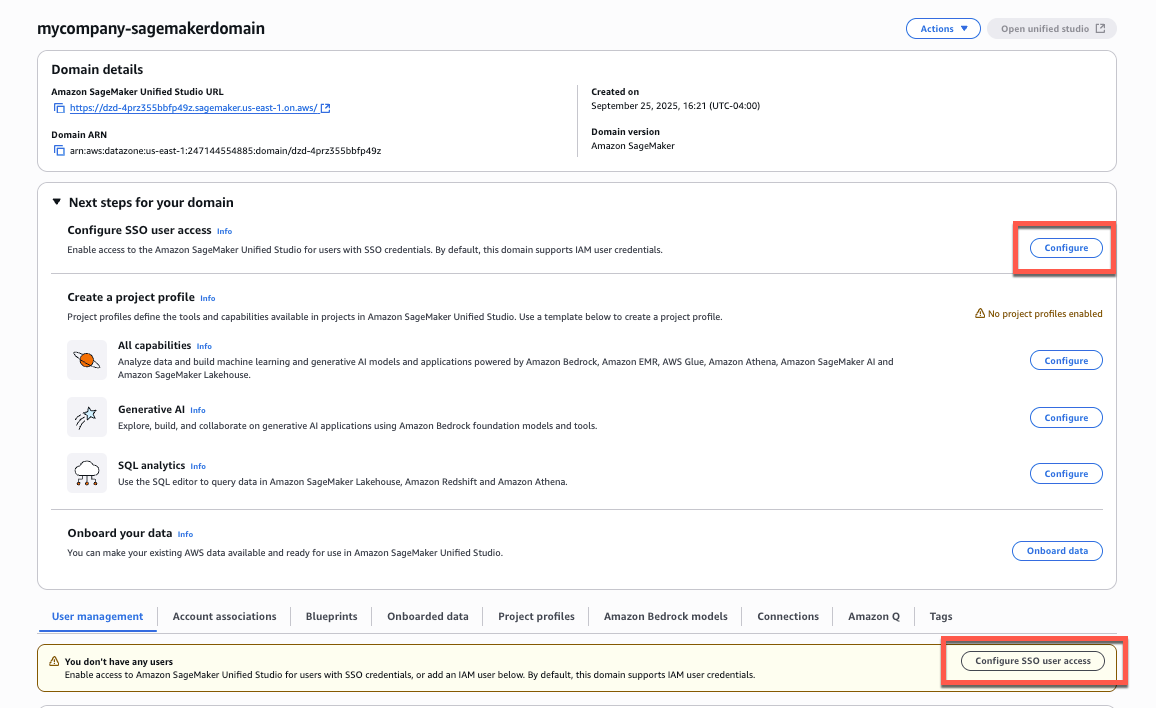The image size is (1156, 708).
Task: Click the external link icon beside the Studio URL
Action: pyautogui.click(x=325, y=108)
